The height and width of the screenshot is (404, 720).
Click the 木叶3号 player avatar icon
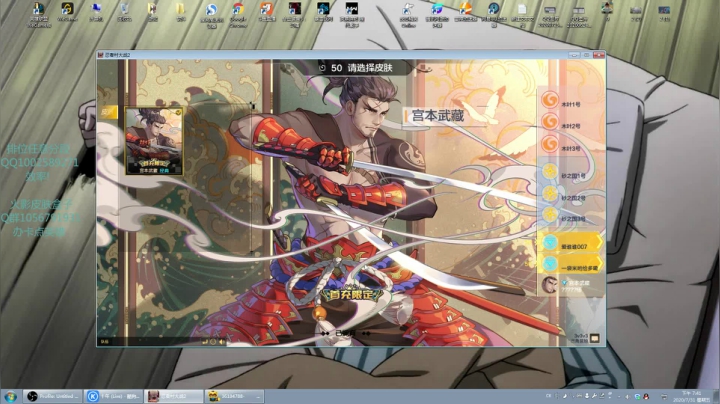tap(549, 144)
